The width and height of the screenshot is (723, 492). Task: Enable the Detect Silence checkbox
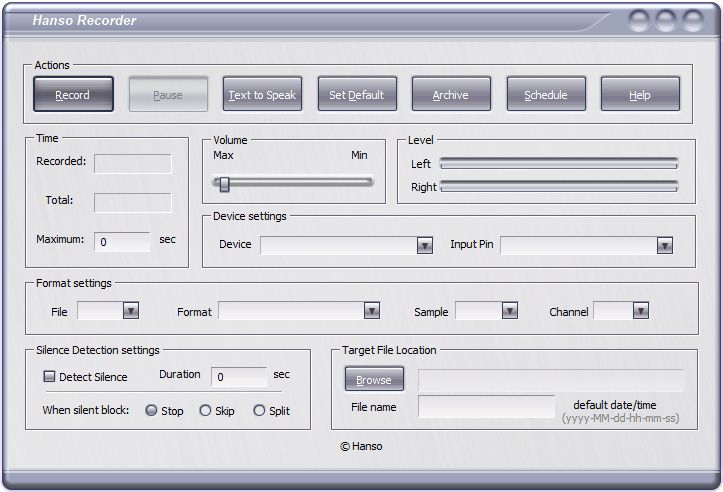(49, 376)
